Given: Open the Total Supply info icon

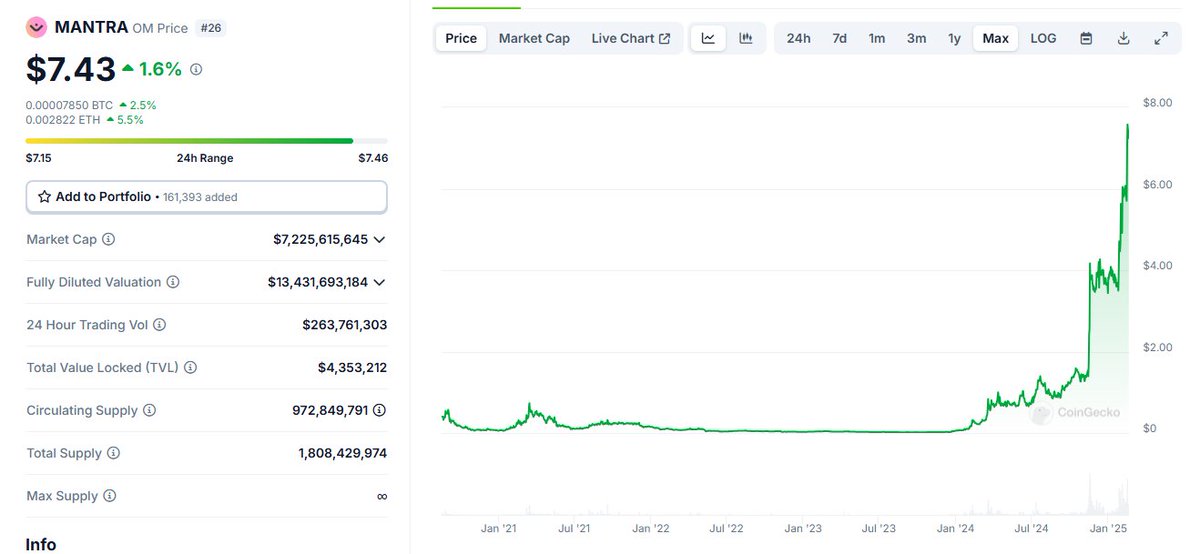Looking at the screenshot, I should 113,454.
